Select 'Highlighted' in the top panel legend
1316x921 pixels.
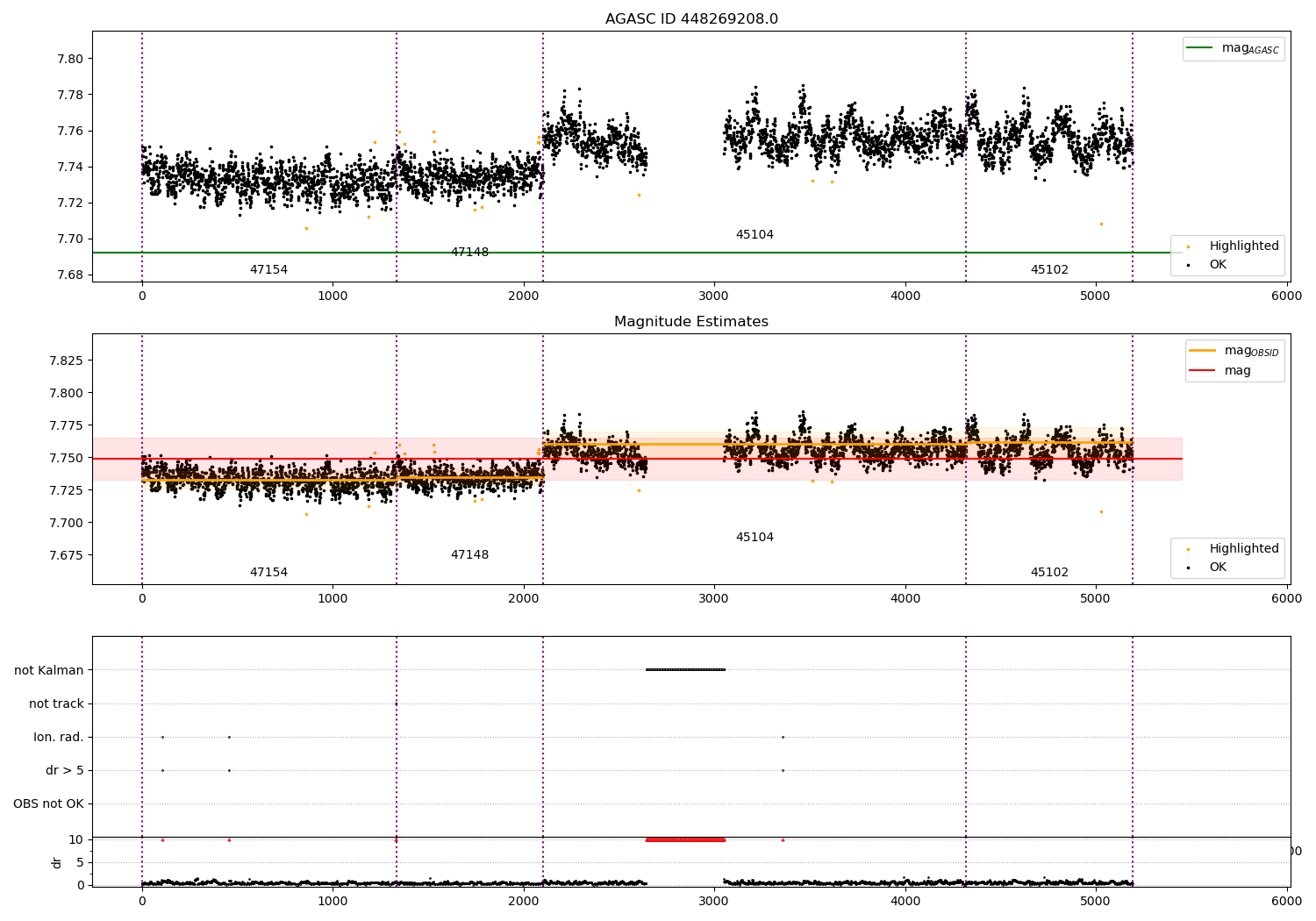click(1244, 246)
